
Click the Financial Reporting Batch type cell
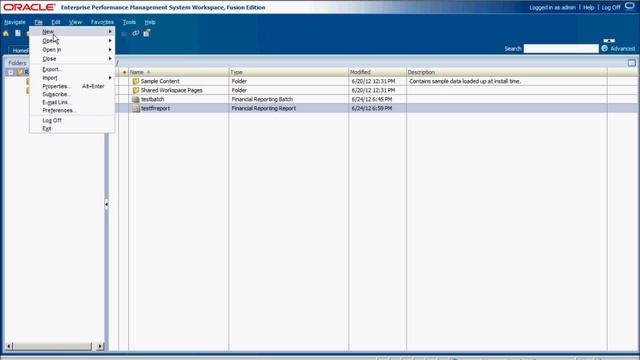pos(262,99)
